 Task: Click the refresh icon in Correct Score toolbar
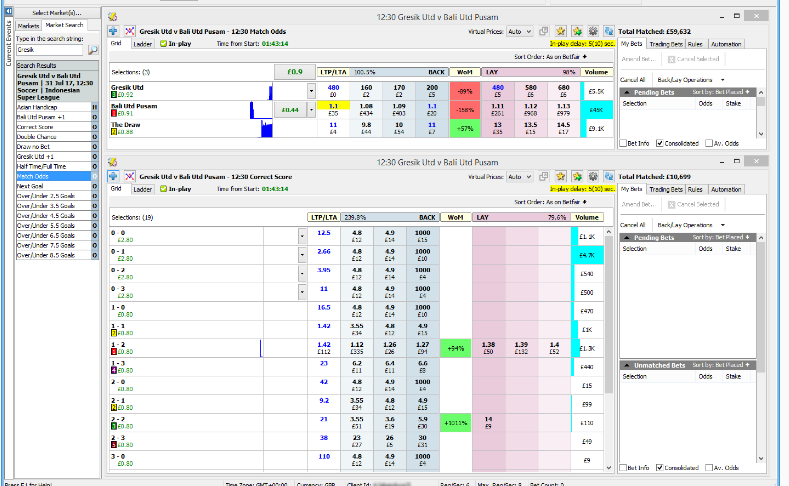click(609, 177)
